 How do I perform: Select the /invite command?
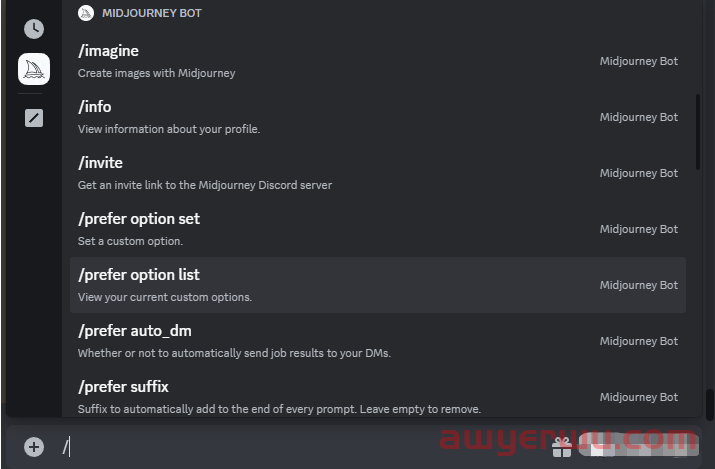tap(378, 173)
